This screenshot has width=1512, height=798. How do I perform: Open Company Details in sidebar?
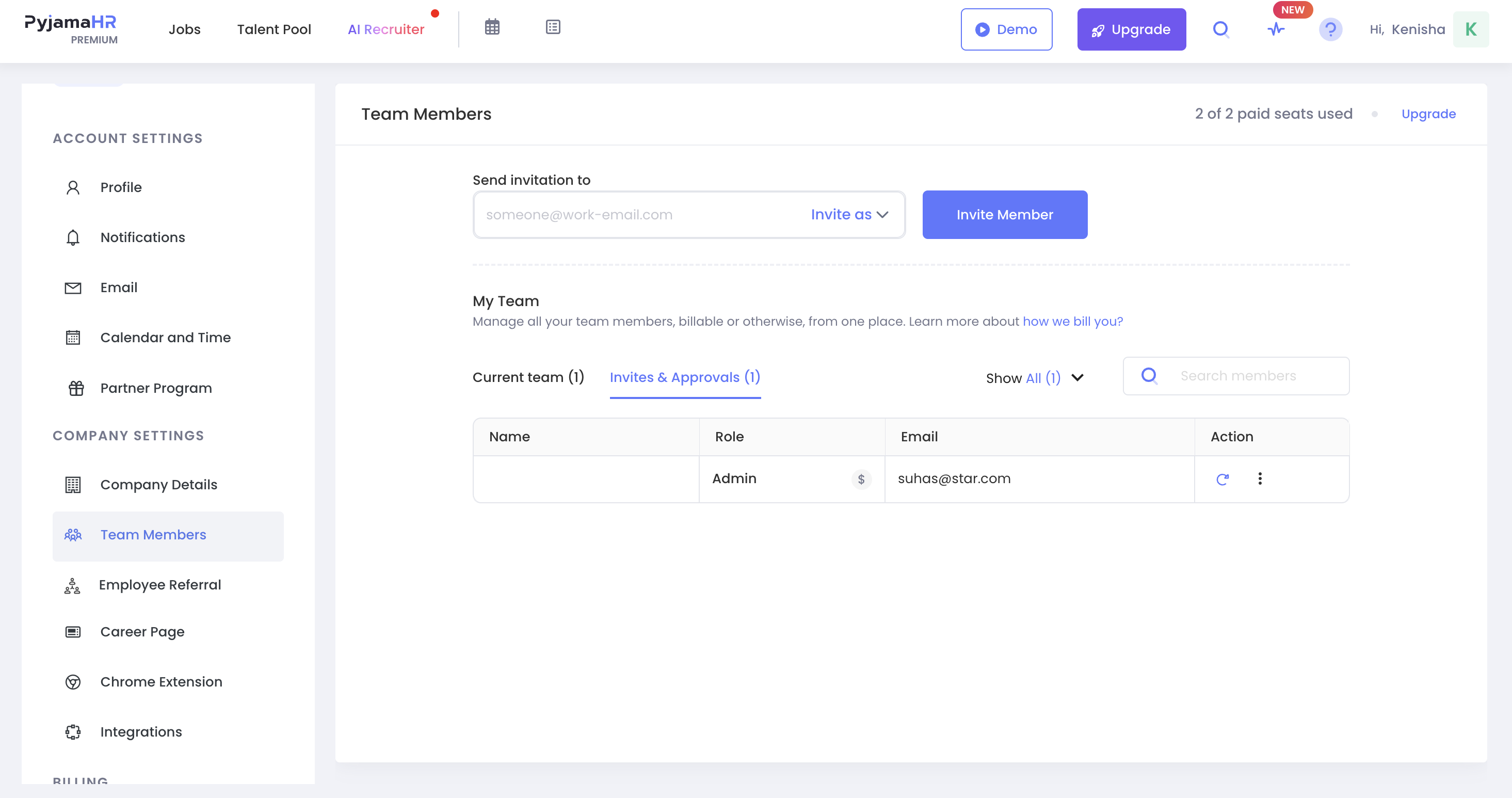point(158,485)
